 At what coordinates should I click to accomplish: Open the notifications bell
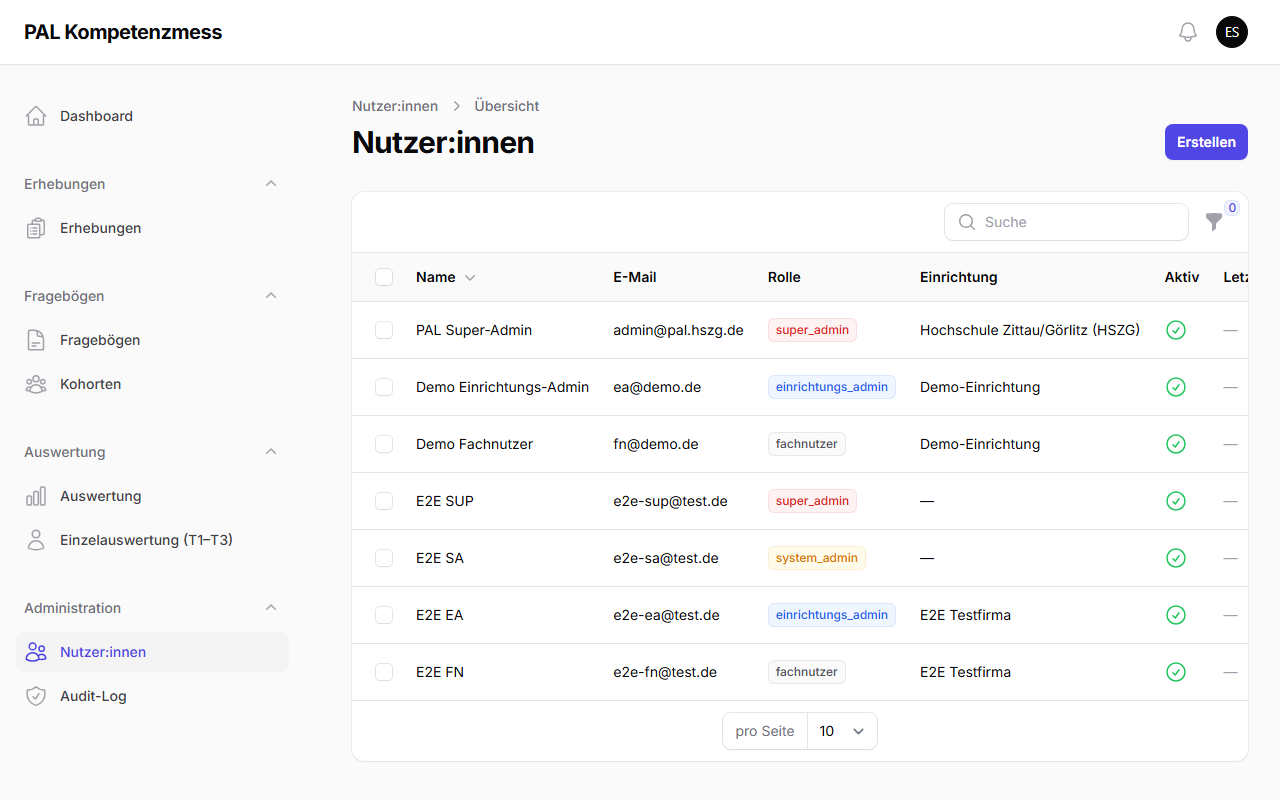click(x=1188, y=32)
